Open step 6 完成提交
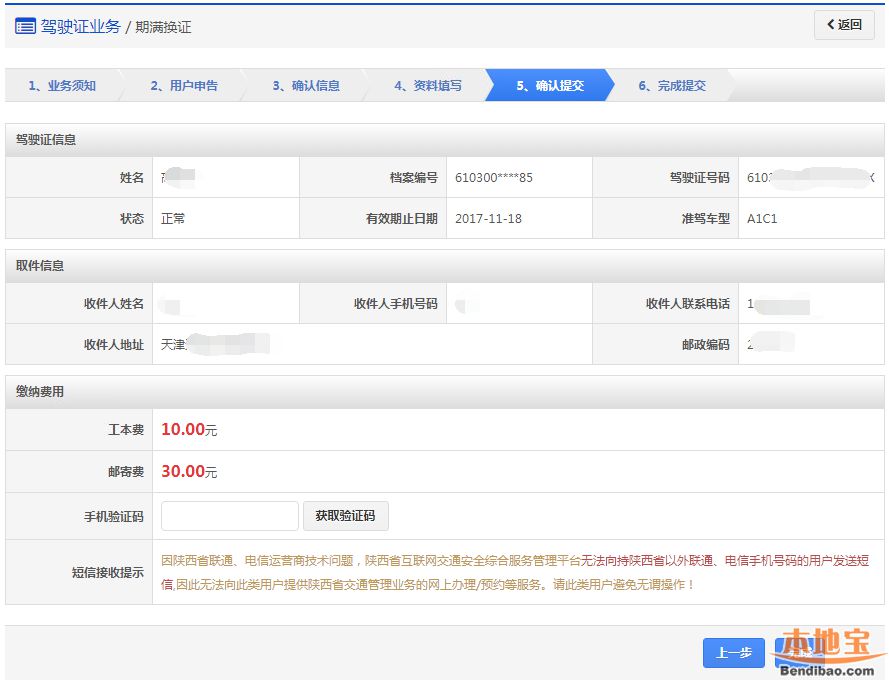 (672, 86)
